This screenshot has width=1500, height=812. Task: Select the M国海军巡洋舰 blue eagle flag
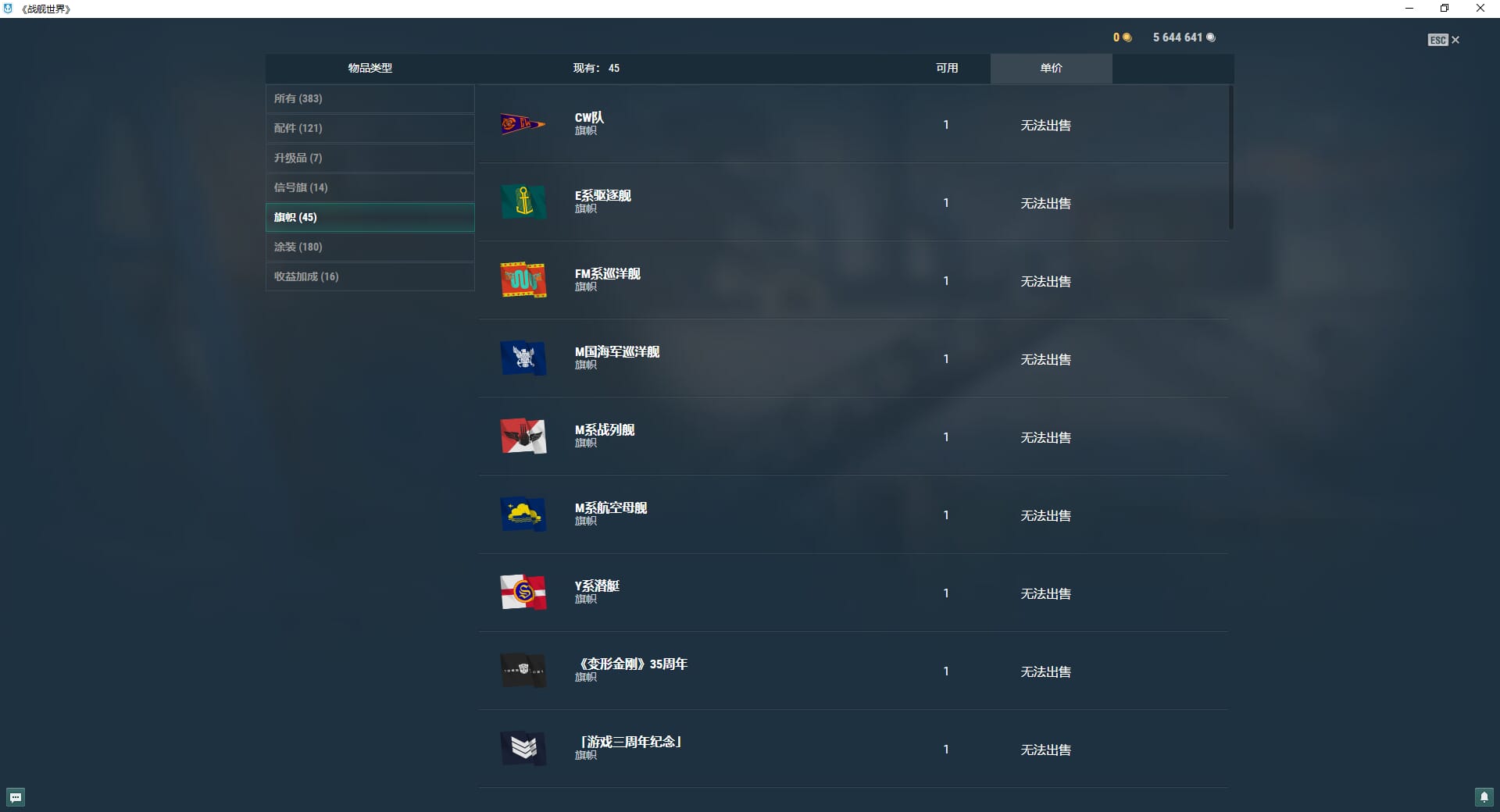(523, 358)
